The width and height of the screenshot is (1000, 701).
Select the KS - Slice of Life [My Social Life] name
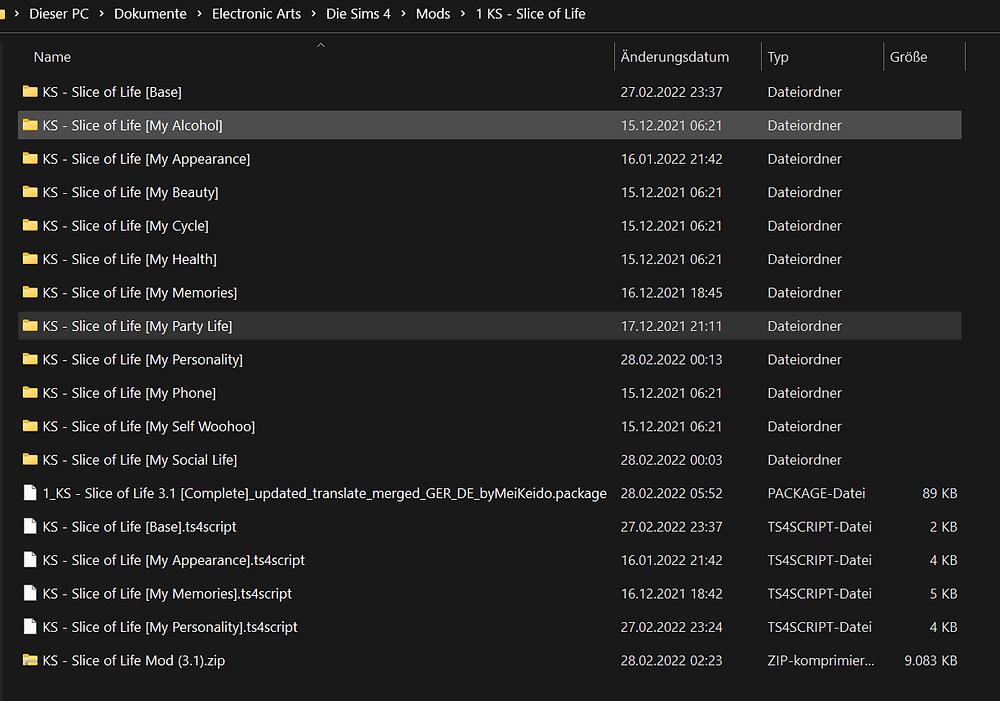[140, 460]
